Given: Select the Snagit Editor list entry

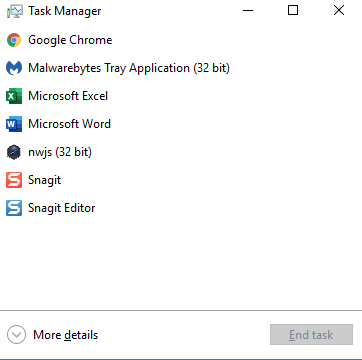Looking at the screenshot, I should [x=181, y=208].
